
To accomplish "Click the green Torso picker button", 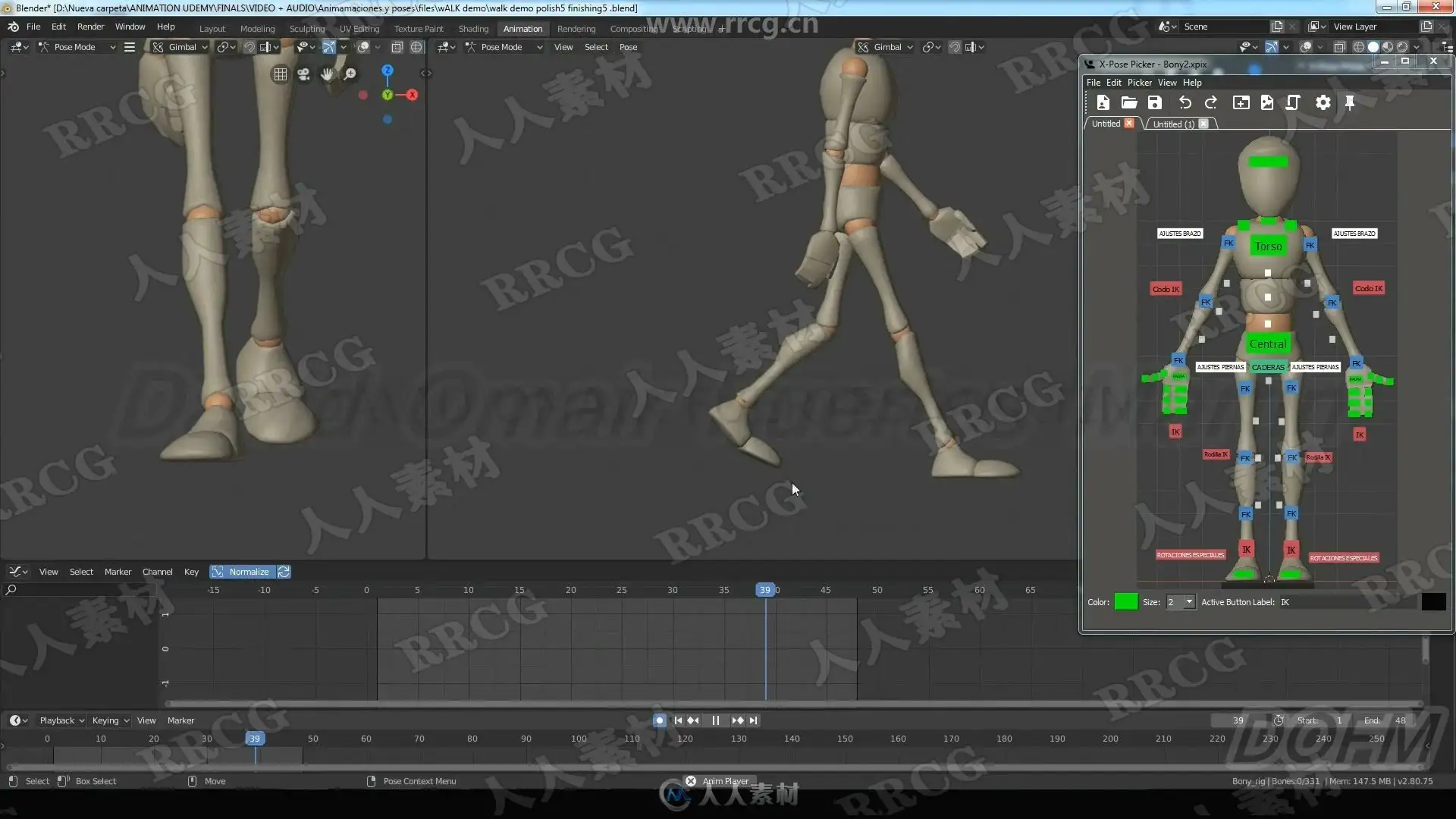I will tap(1268, 246).
